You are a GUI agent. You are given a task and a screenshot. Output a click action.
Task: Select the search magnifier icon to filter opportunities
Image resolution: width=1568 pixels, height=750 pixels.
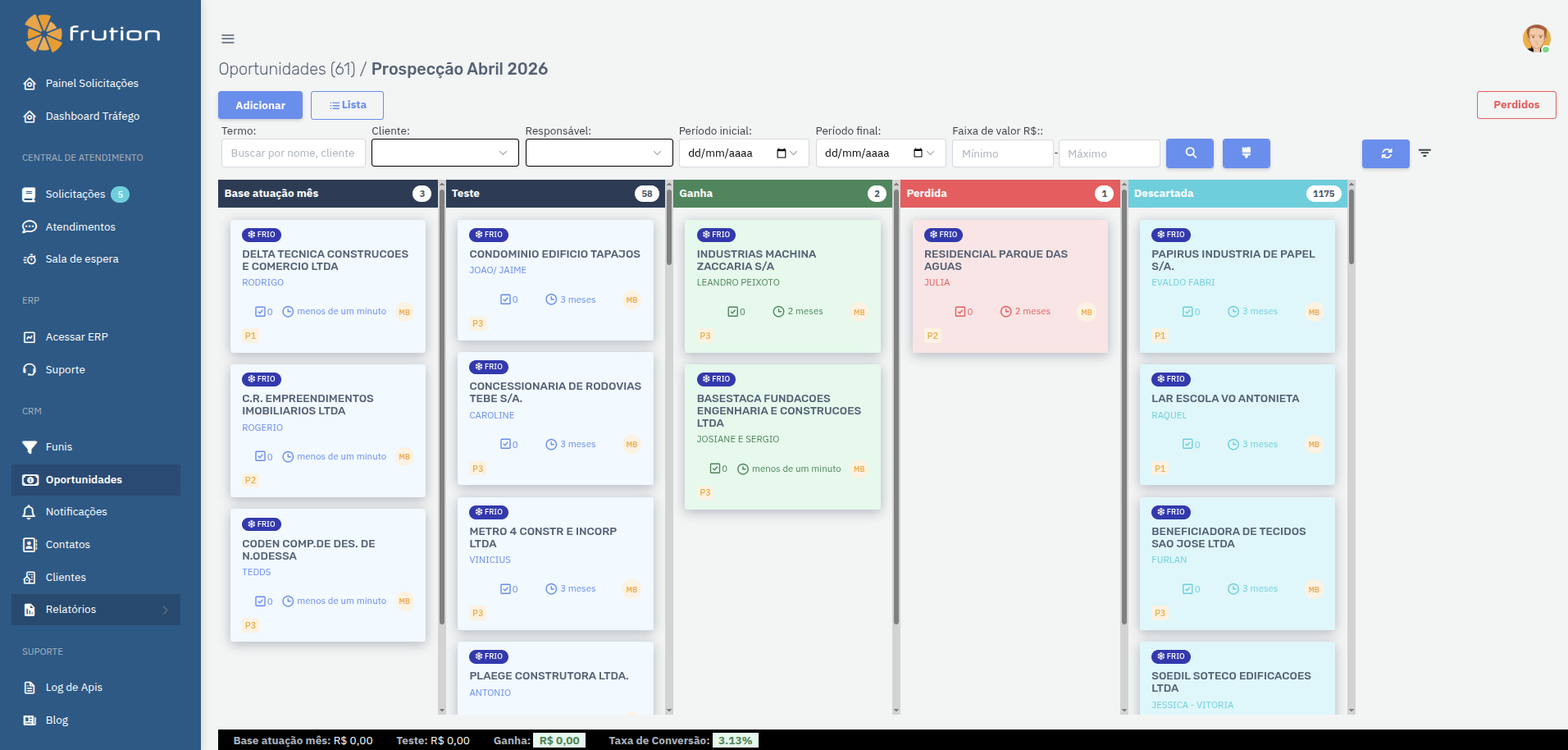click(x=1189, y=153)
